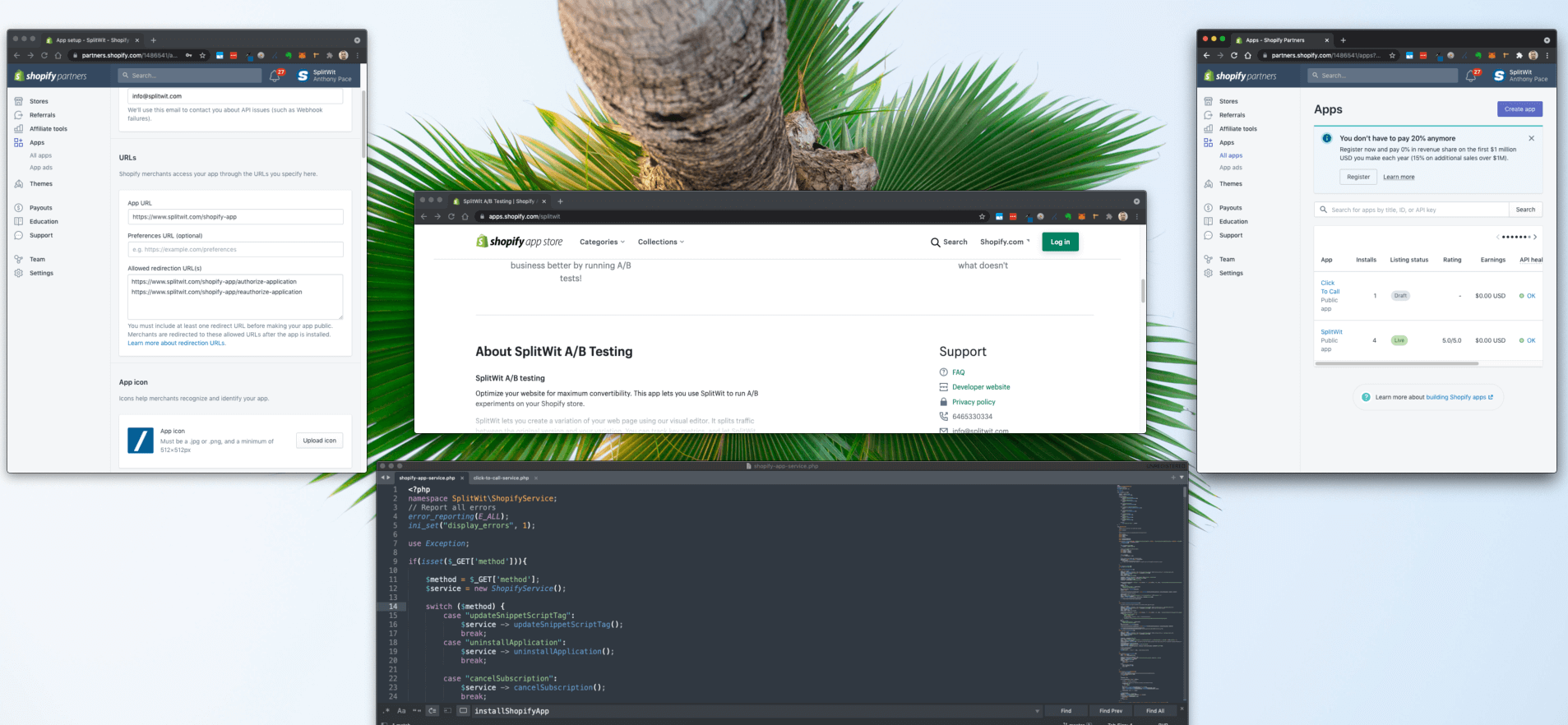The image size is (1568, 725).
Task: Click Stores icon in App setup sidebar
Action: pos(18,101)
